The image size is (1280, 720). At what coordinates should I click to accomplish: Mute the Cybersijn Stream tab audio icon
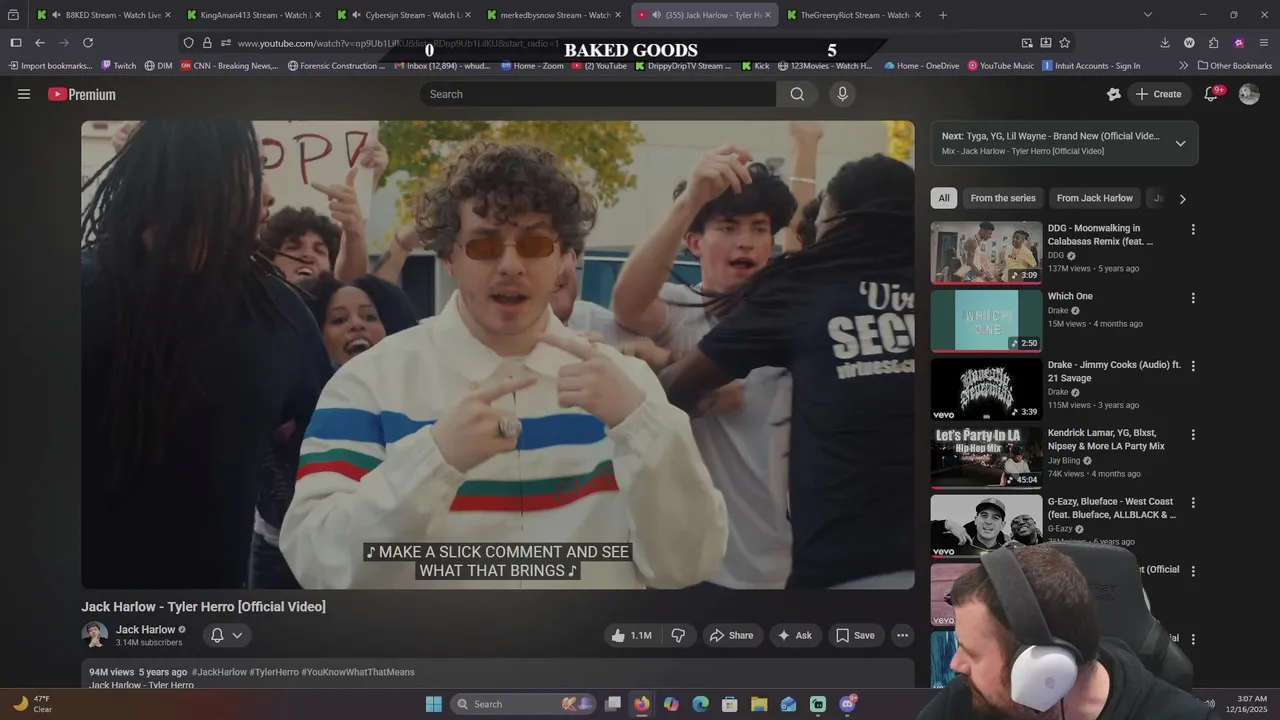(356, 15)
